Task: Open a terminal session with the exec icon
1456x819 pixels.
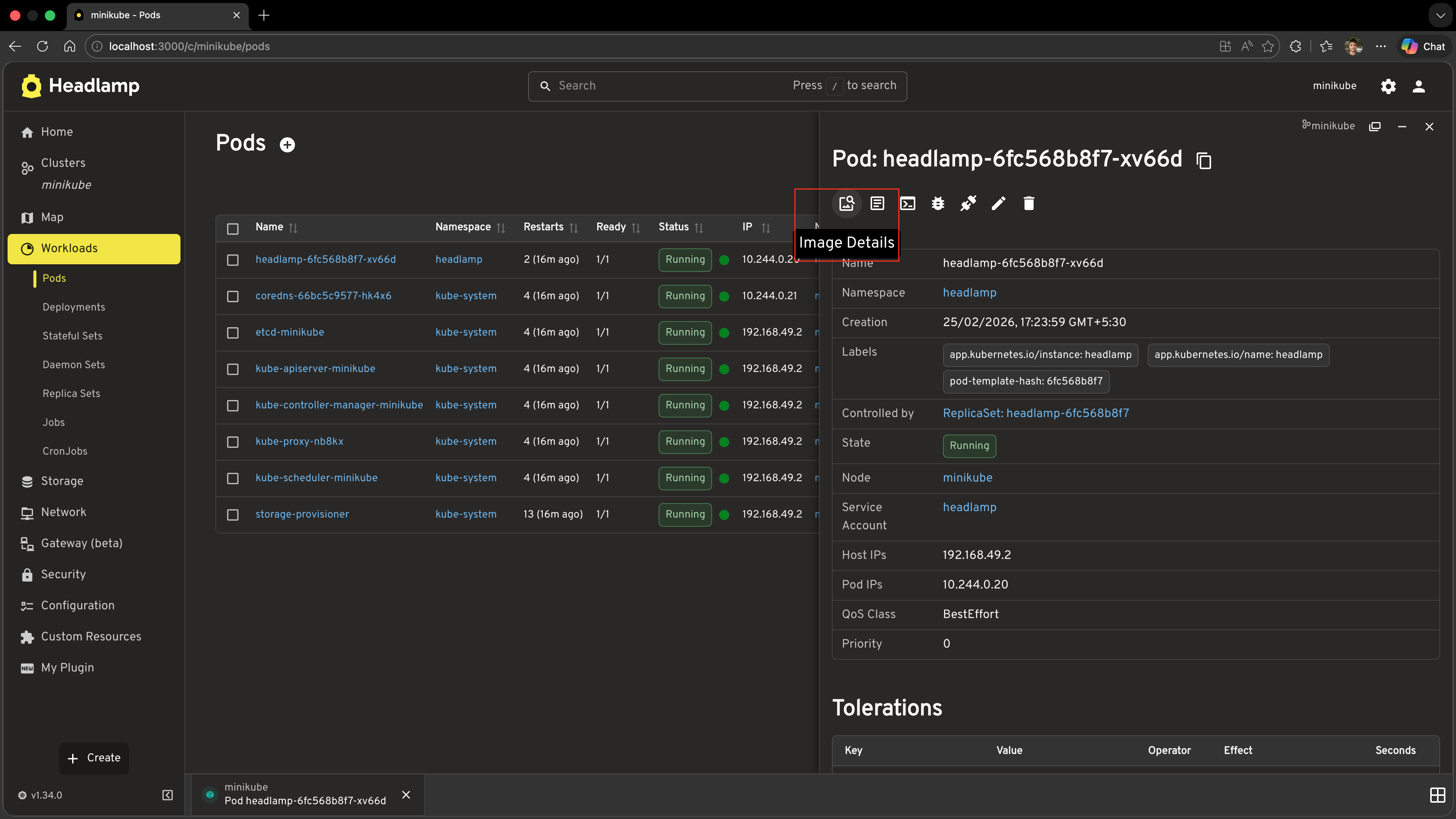Action: pyautogui.click(x=908, y=204)
